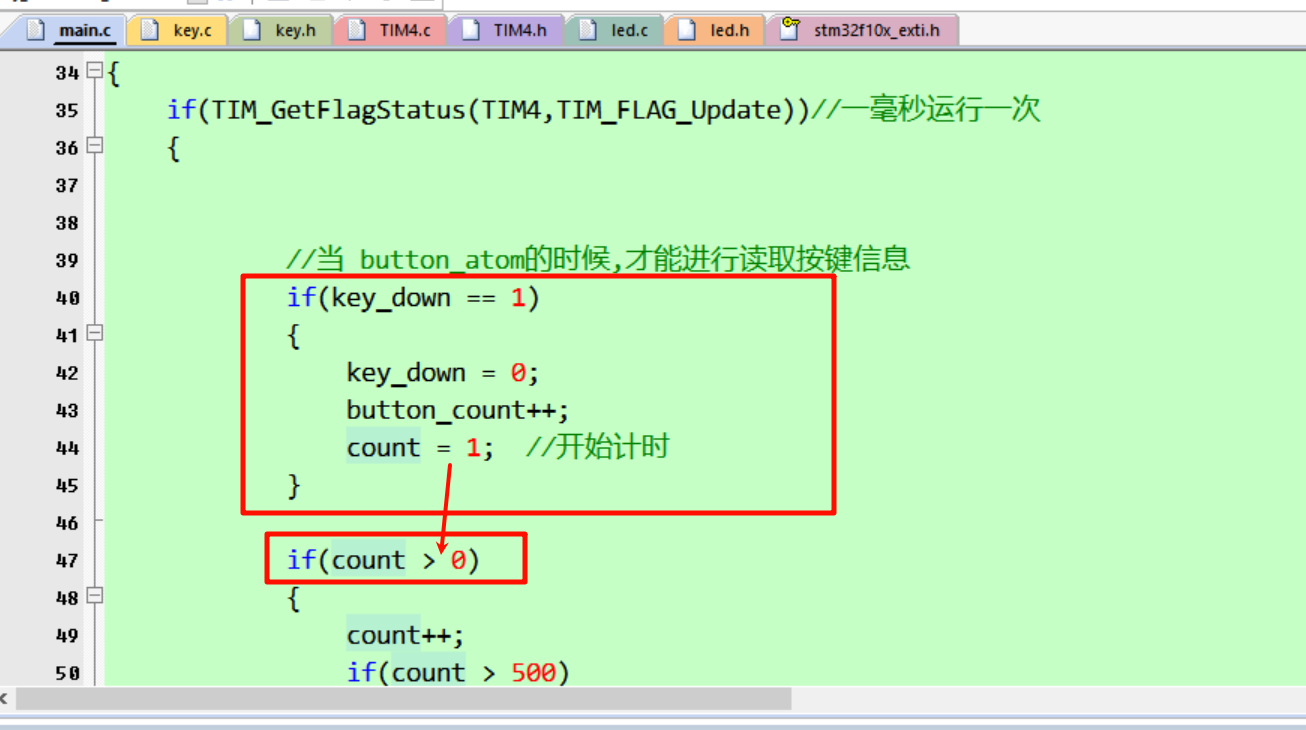Click line number 50 in the gutter
1306x730 pixels.
(67, 673)
